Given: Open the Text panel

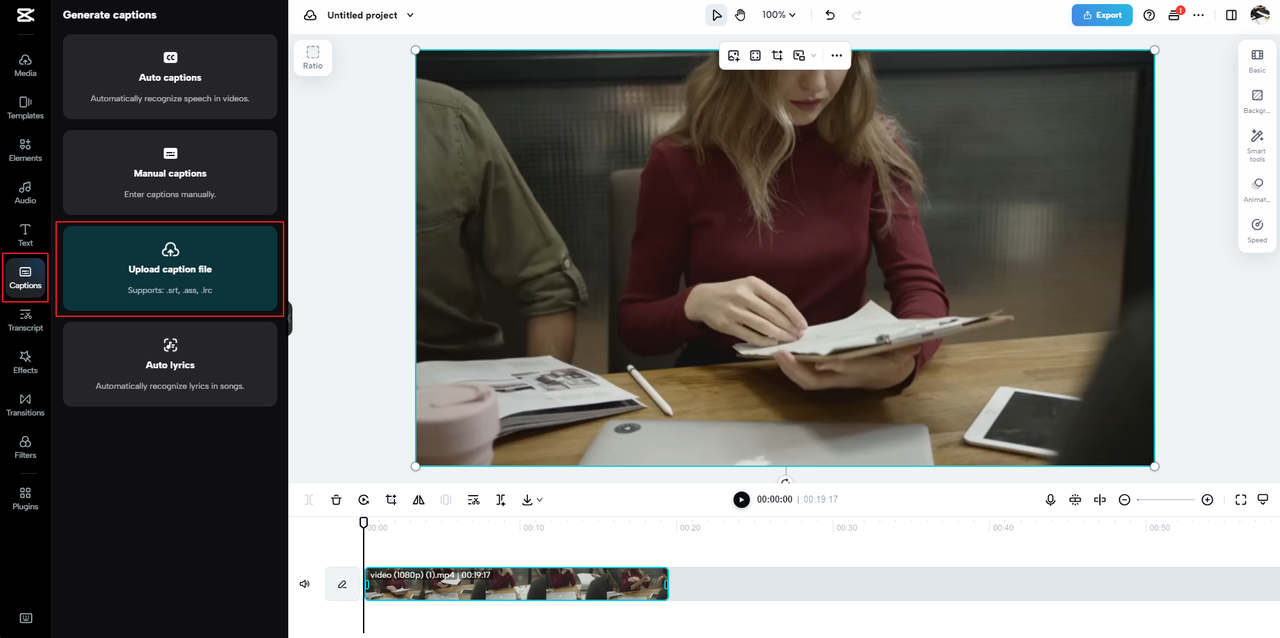Looking at the screenshot, I should click(x=25, y=235).
